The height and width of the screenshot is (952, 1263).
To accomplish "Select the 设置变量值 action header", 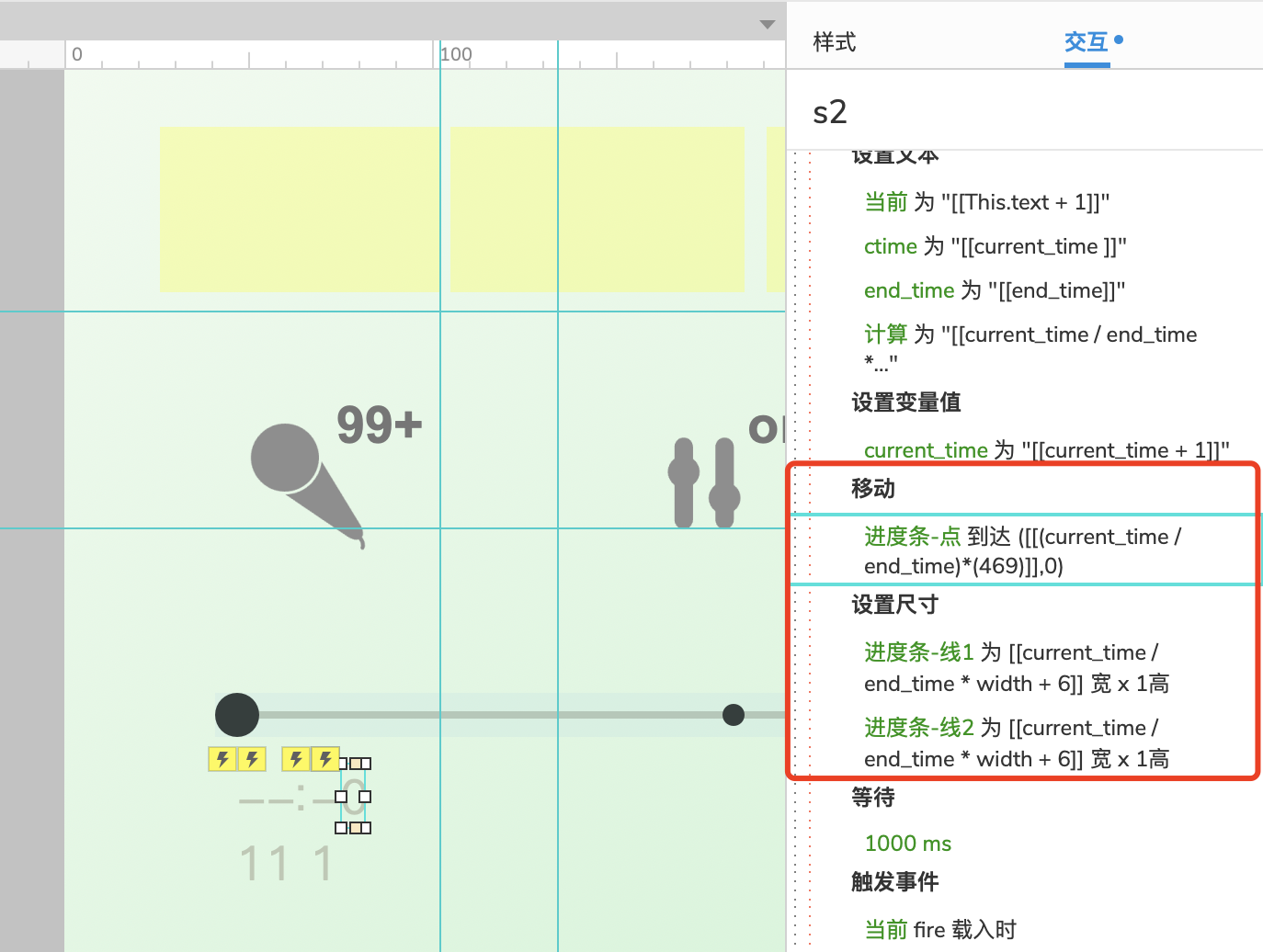I will 906,402.
